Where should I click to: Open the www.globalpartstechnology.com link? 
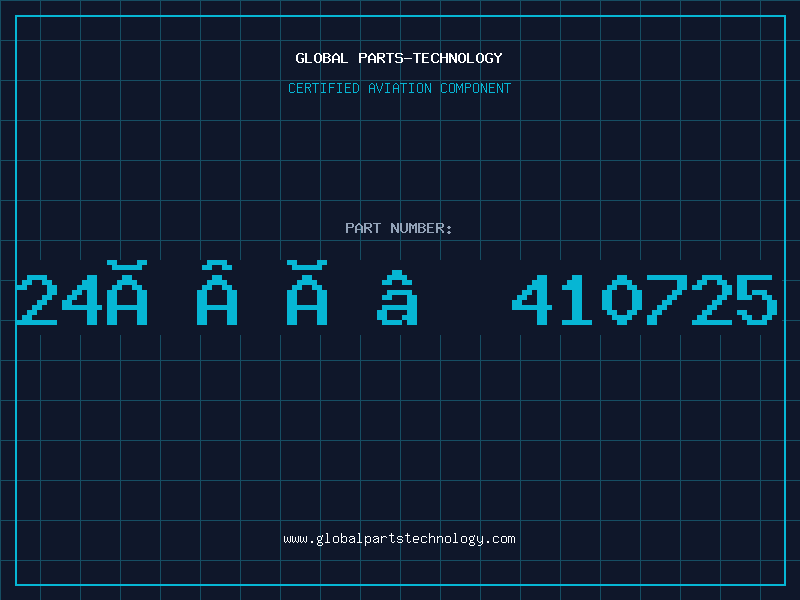pyautogui.click(x=399, y=539)
